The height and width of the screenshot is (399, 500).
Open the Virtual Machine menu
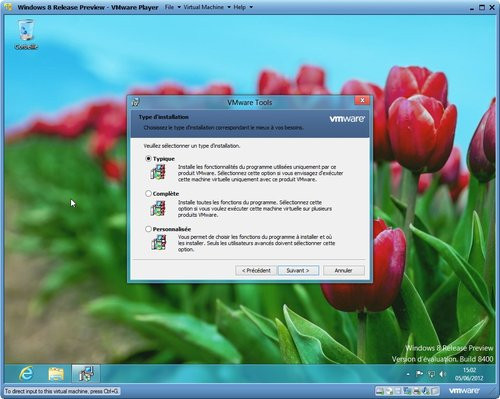click(204, 7)
